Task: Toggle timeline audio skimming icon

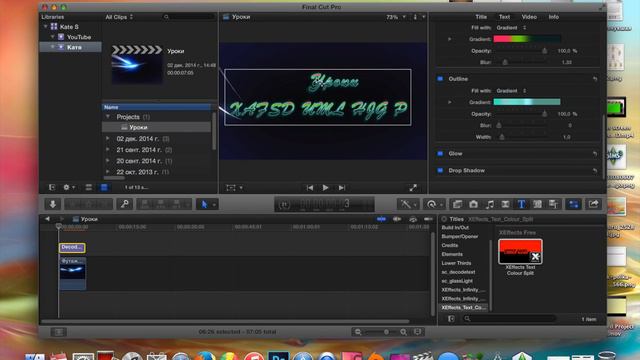Action: [x=397, y=219]
